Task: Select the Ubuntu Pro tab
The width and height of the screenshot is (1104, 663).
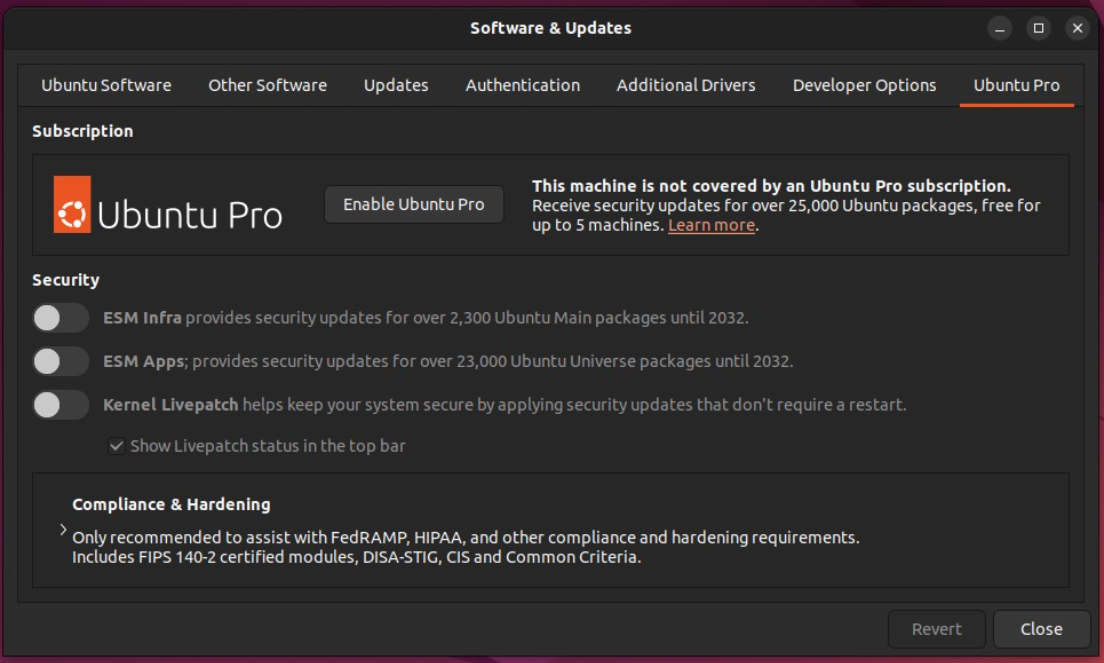Action: [x=1016, y=85]
